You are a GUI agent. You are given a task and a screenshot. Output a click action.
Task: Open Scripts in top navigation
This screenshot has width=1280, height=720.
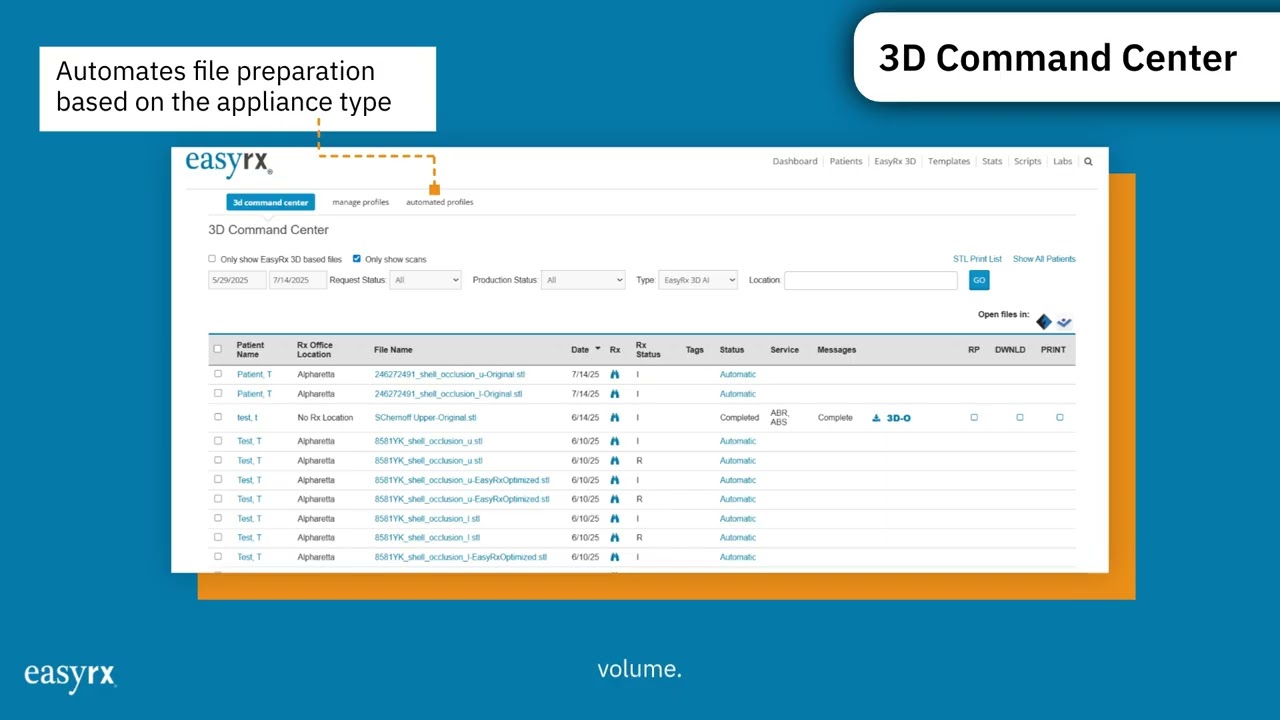point(1028,161)
